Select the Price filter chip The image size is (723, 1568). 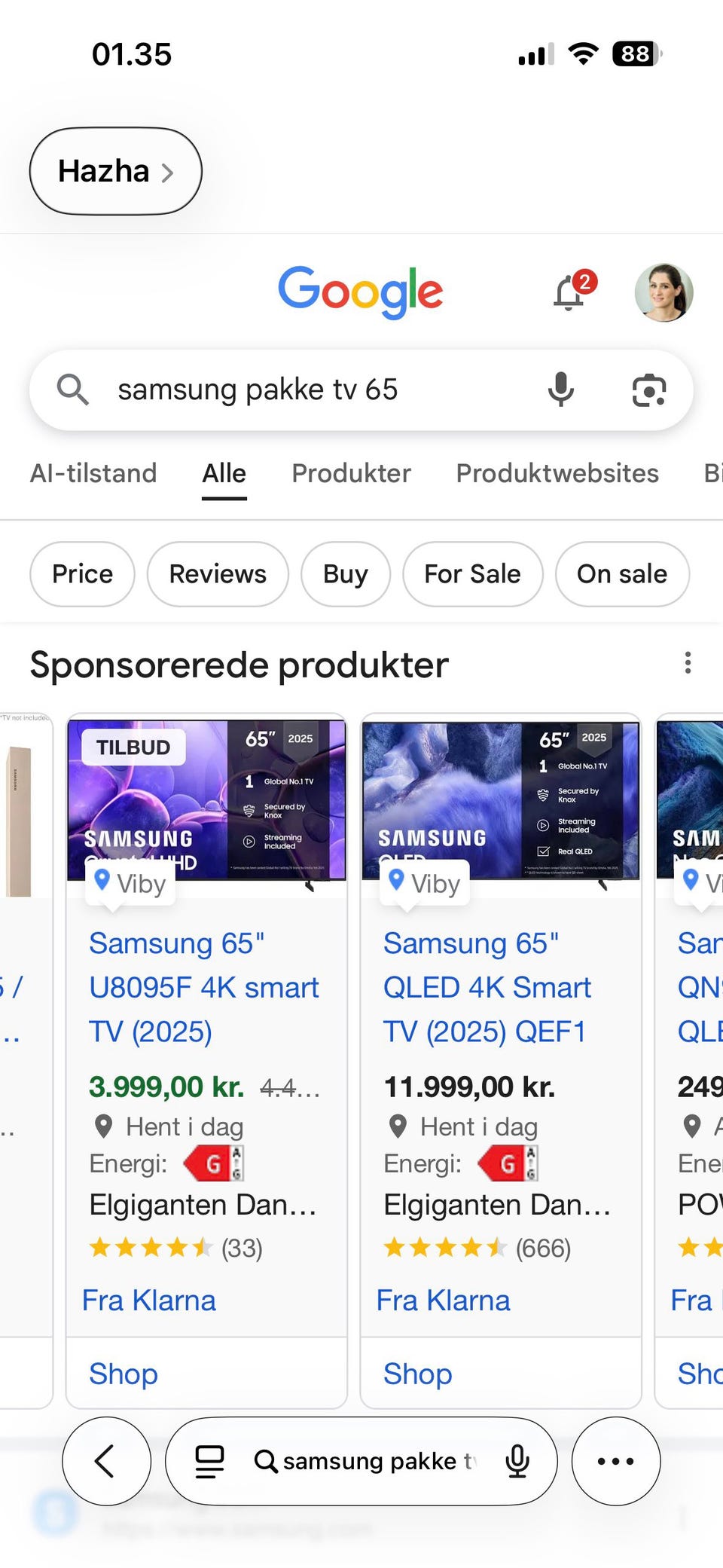tap(82, 574)
